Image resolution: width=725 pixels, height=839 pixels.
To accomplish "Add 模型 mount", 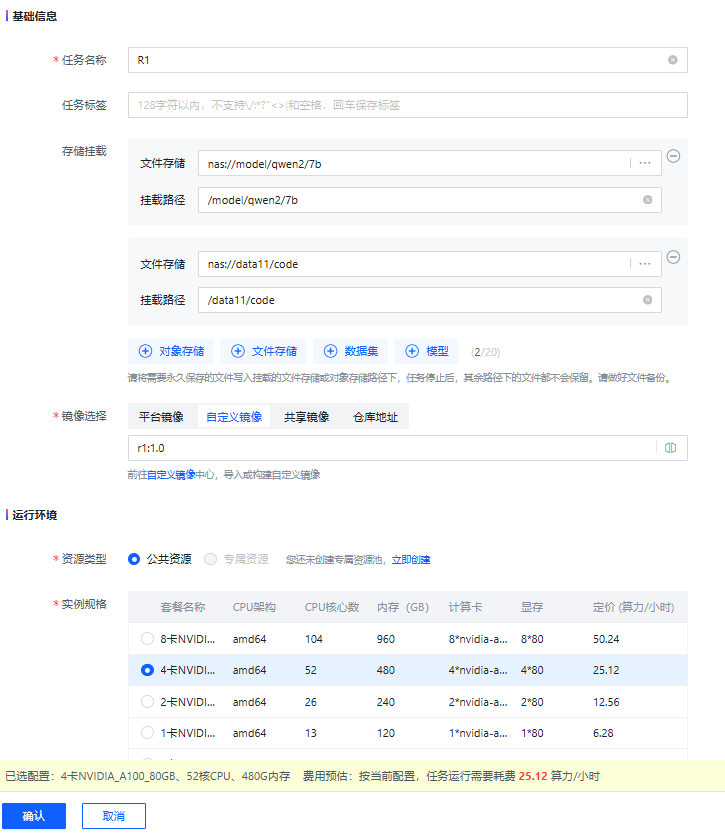I will pos(426,351).
